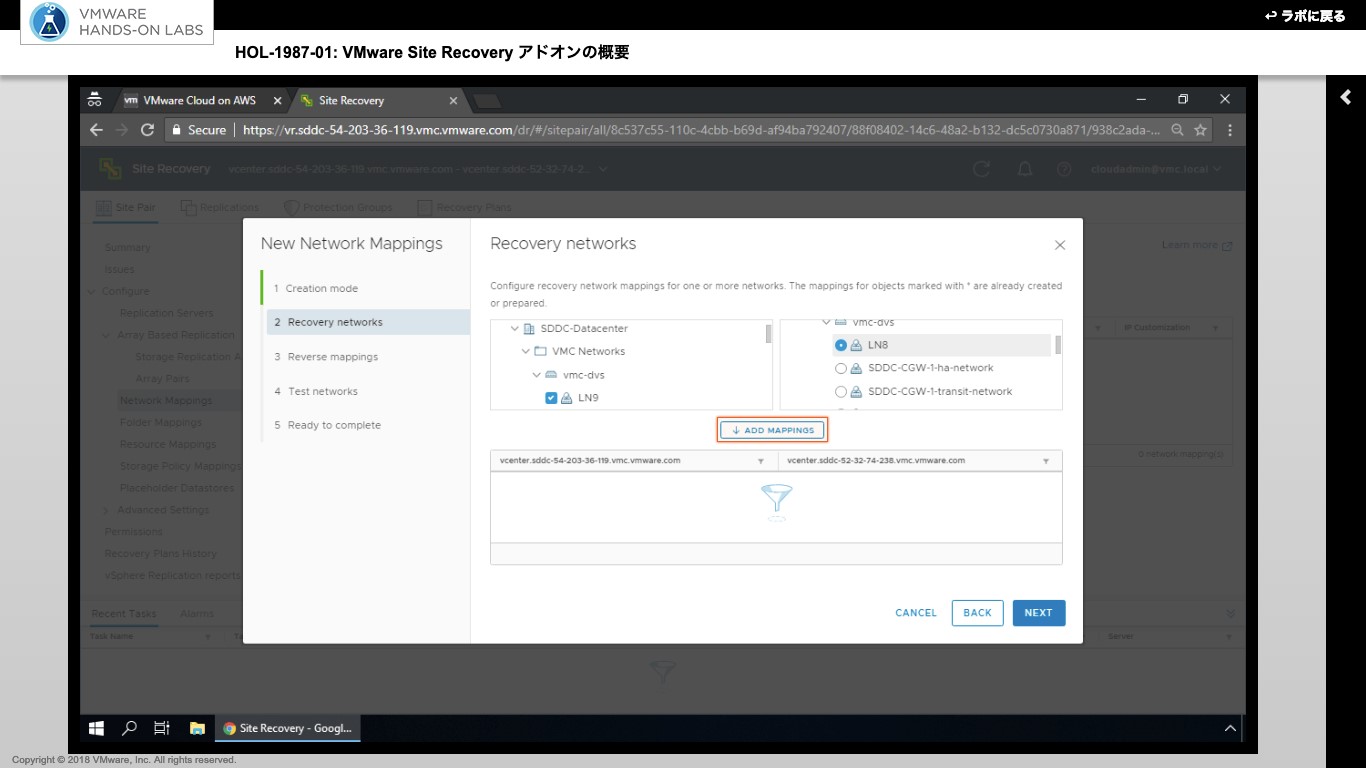Open the Windows Start menu
This screenshot has height=768, width=1366.
click(97, 728)
